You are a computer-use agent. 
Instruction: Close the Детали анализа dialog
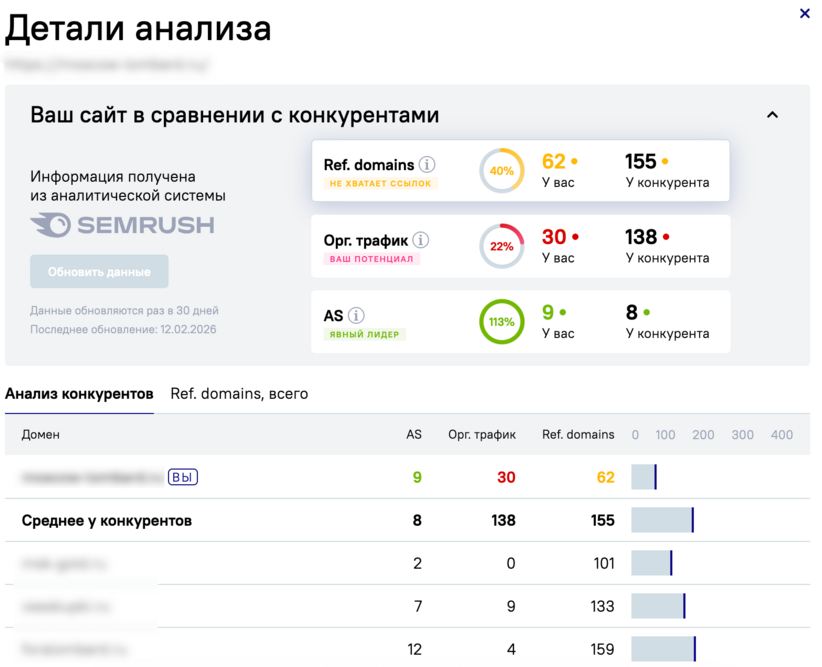coord(807,13)
